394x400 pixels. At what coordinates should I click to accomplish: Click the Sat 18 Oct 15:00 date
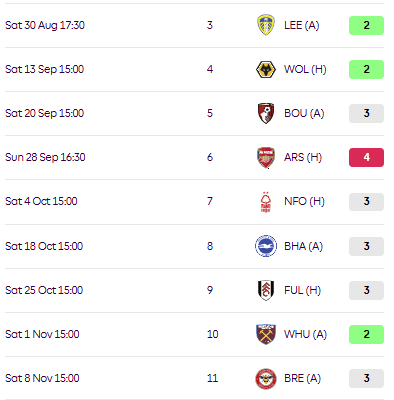(44, 246)
